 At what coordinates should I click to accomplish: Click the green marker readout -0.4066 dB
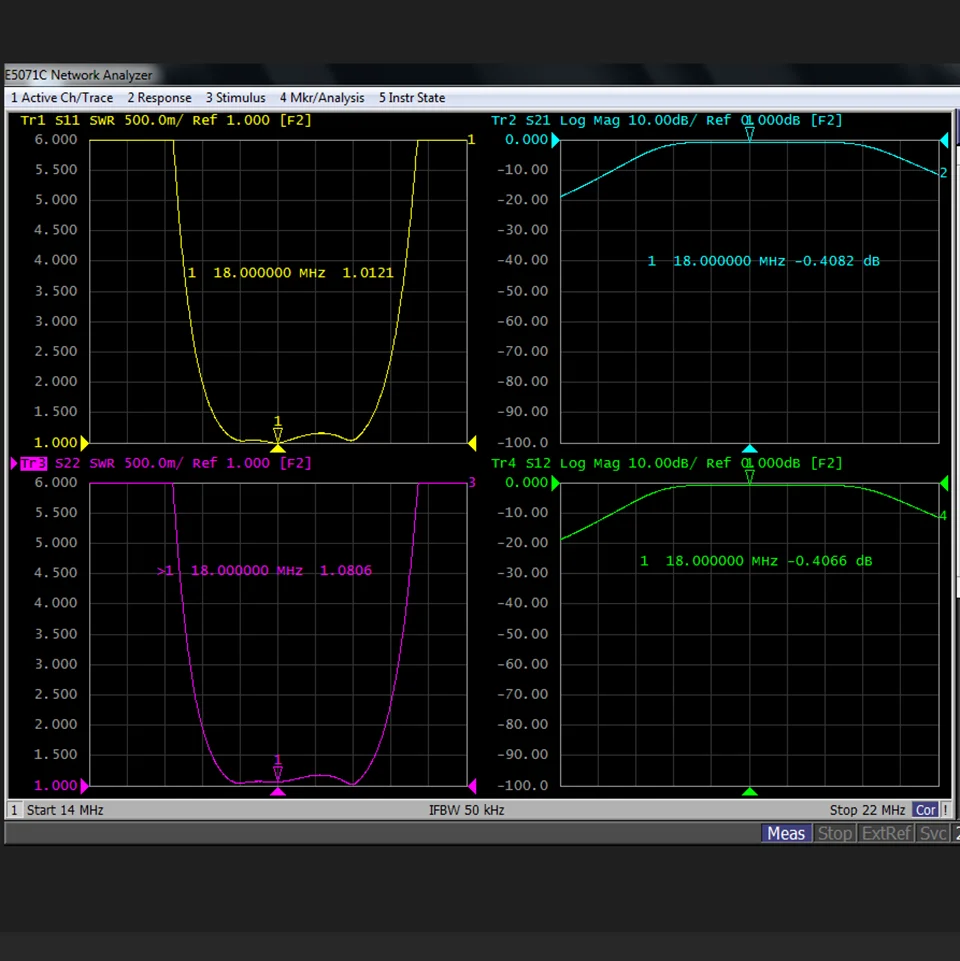coord(829,561)
